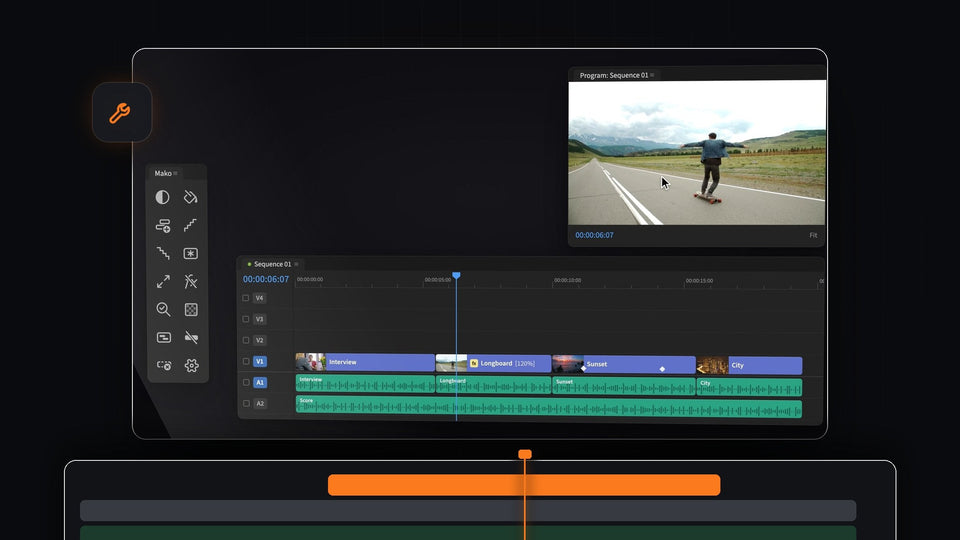Disable the highlighted A1 track target
The width and height of the screenshot is (960, 540).
pos(260,382)
